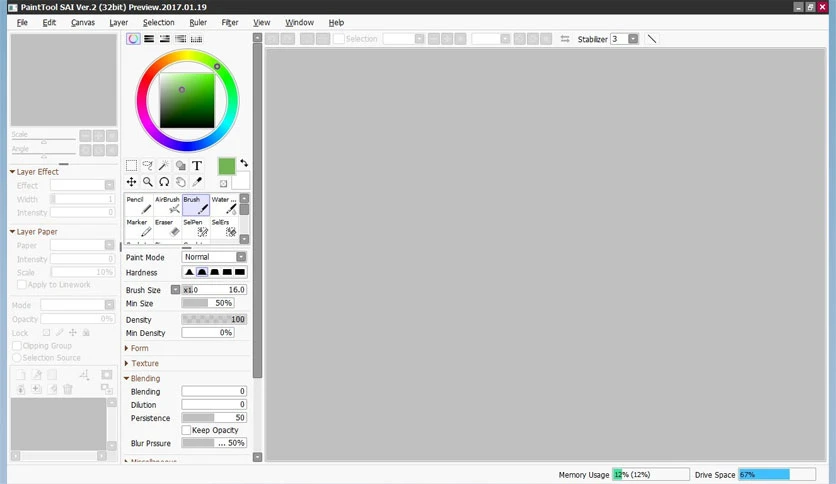Open the Stabilizer dropdown
This screenshot has width=836, height=484.
pos(633,39)
